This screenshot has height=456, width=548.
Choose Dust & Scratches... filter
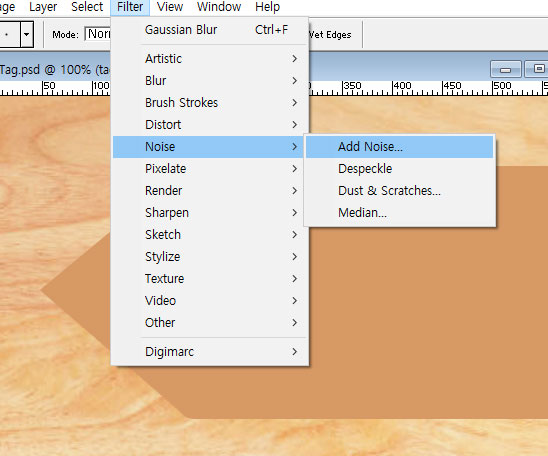click(399, 191)
